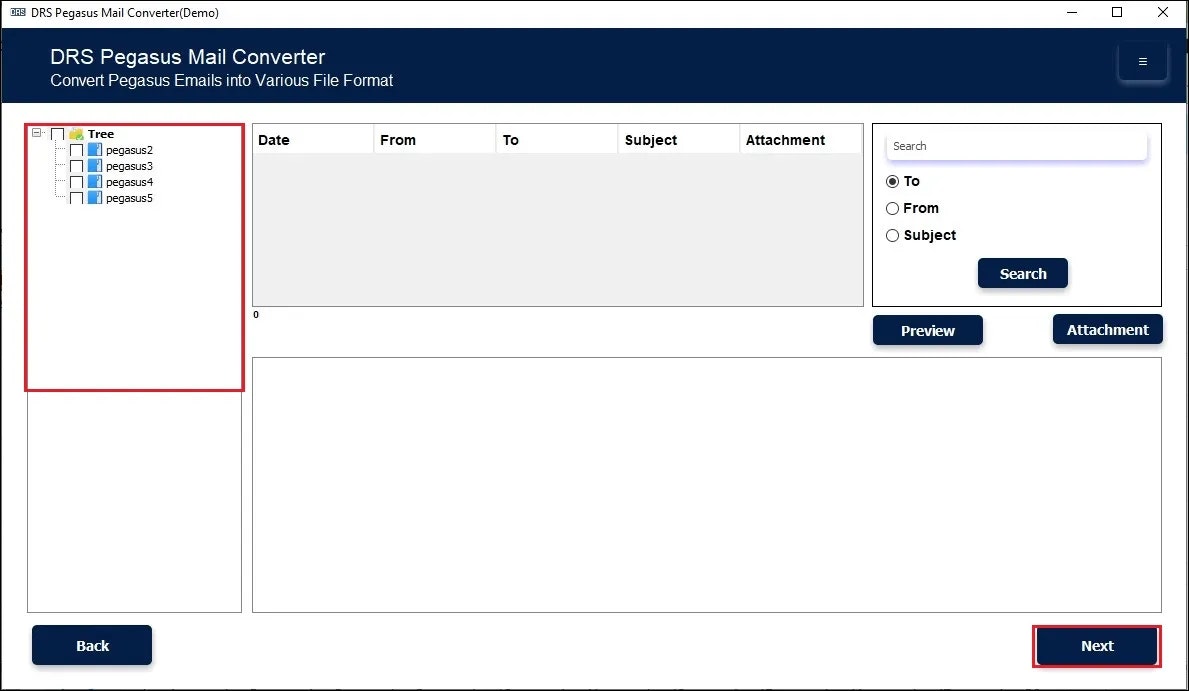Viewport: 1189px width, 691px height.
Task: Select the pegasus5 tree label
Action: [x=130, y=198]
